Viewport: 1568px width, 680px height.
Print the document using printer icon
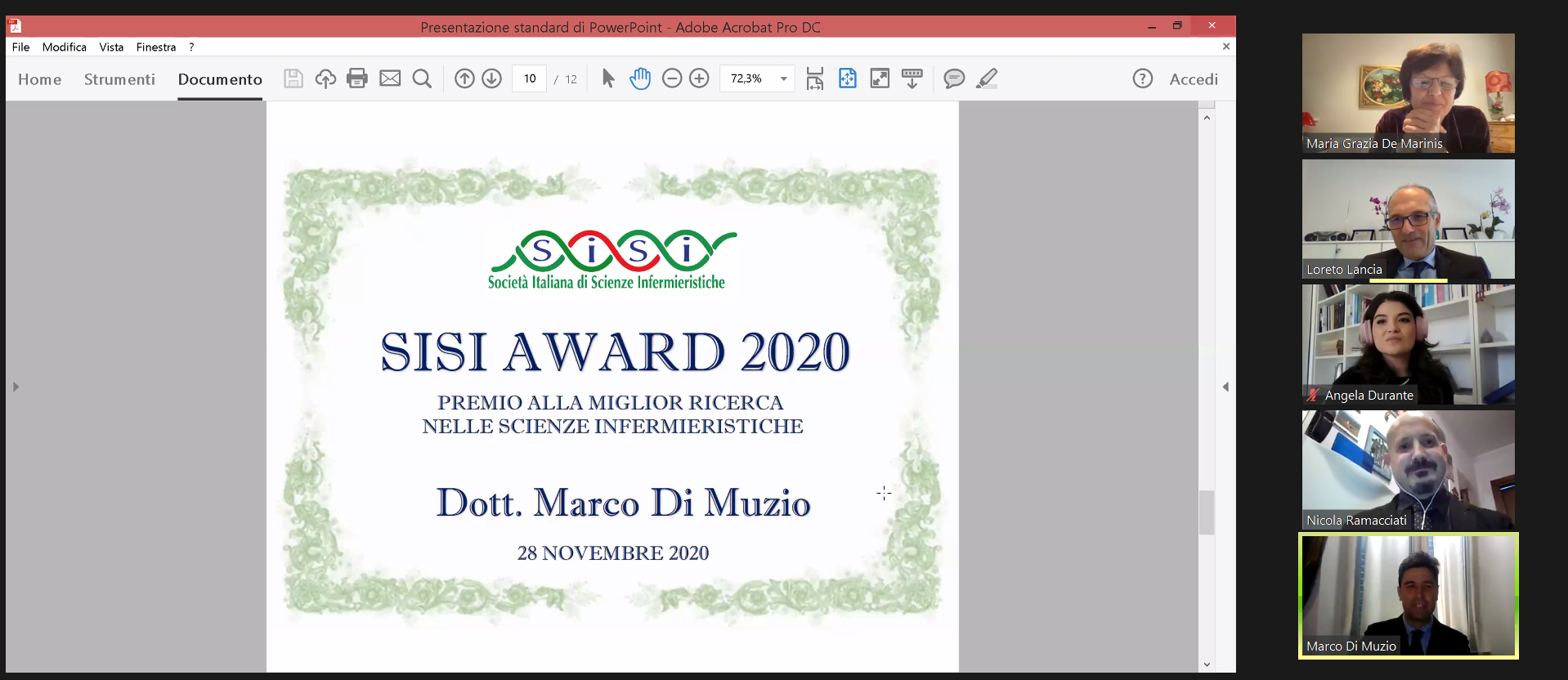click(357, 78)
